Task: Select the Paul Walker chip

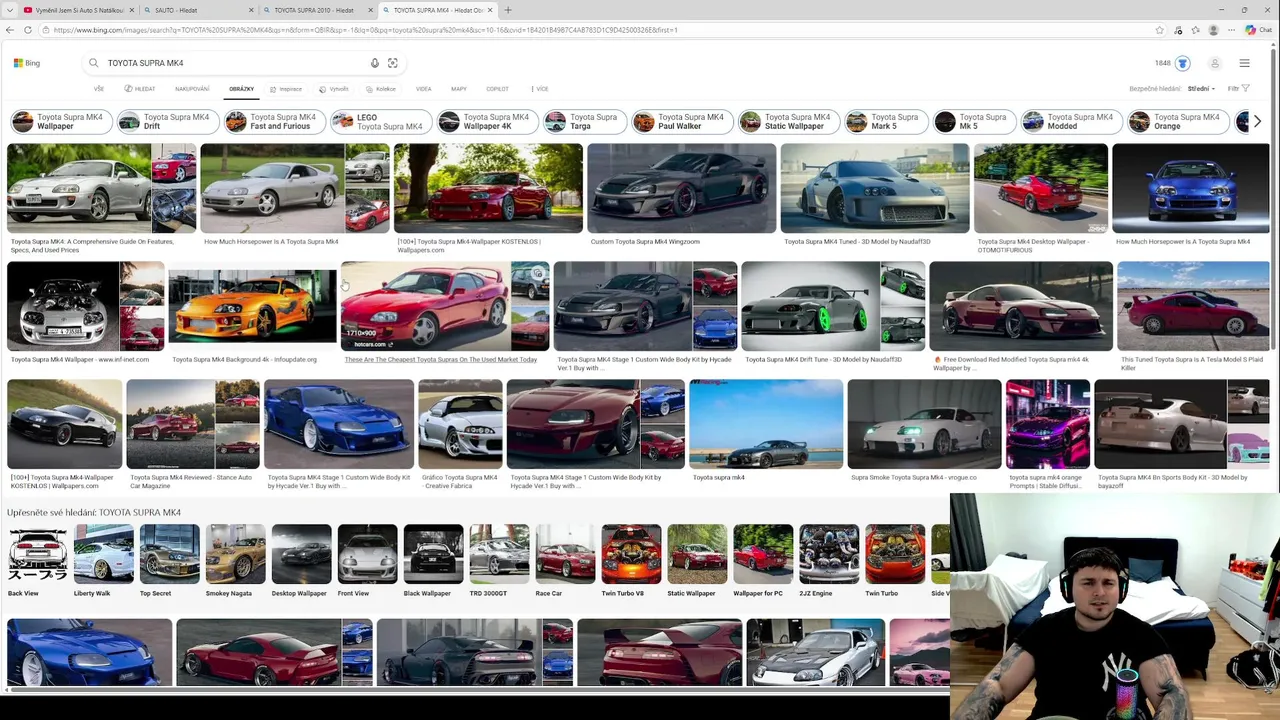Action: coord(680,122)
